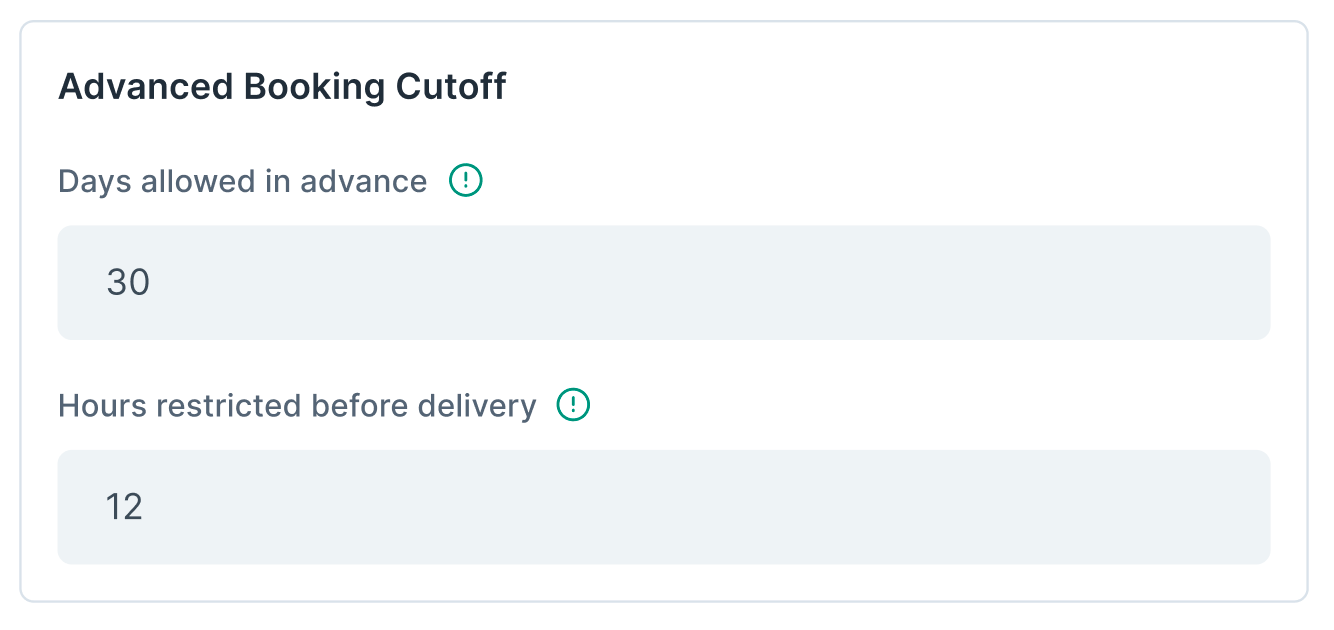Select the value 30 in the top input

click(128, 282)
